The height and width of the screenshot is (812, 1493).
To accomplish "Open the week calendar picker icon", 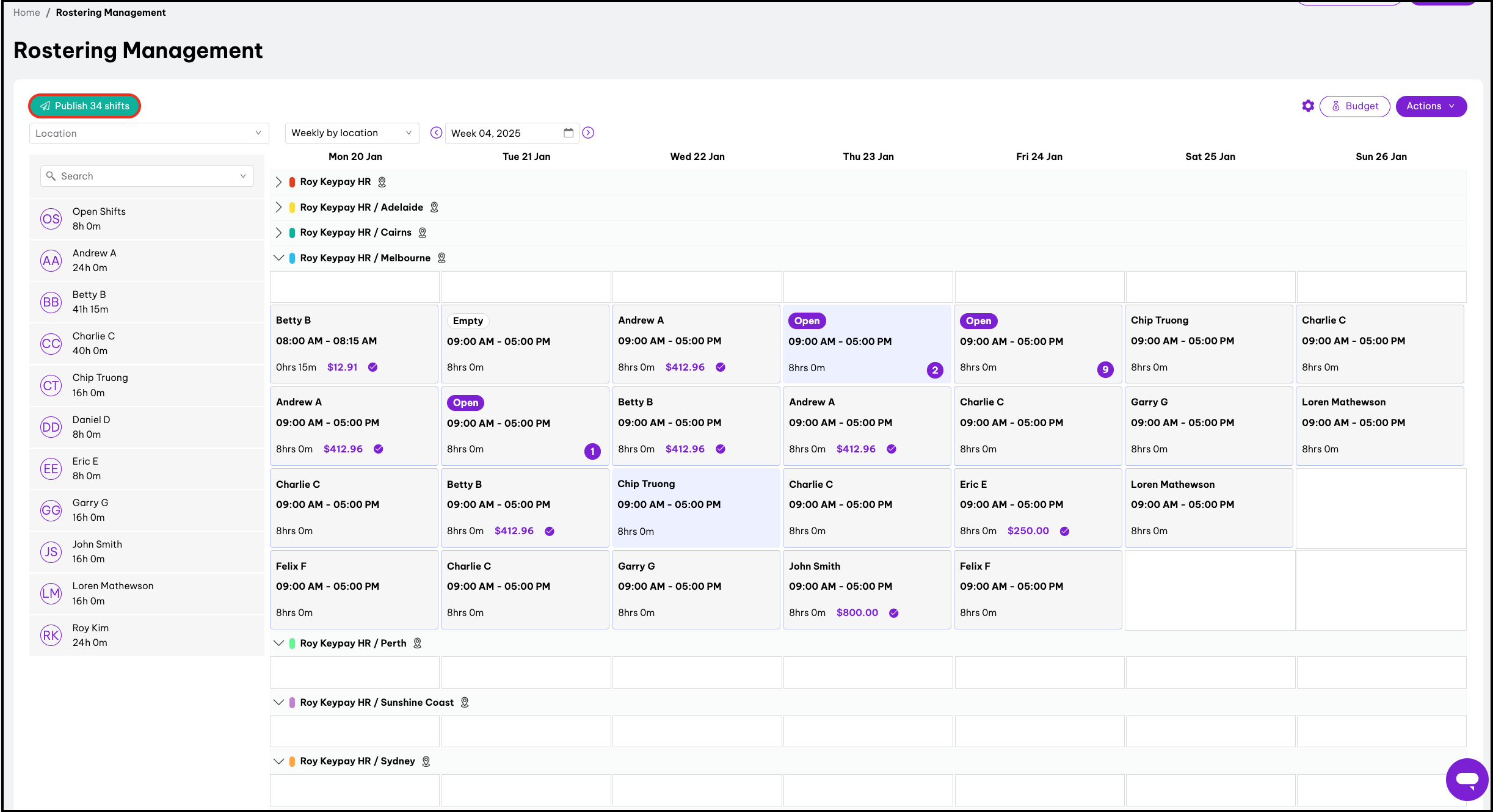I will (x=568, y=133).
